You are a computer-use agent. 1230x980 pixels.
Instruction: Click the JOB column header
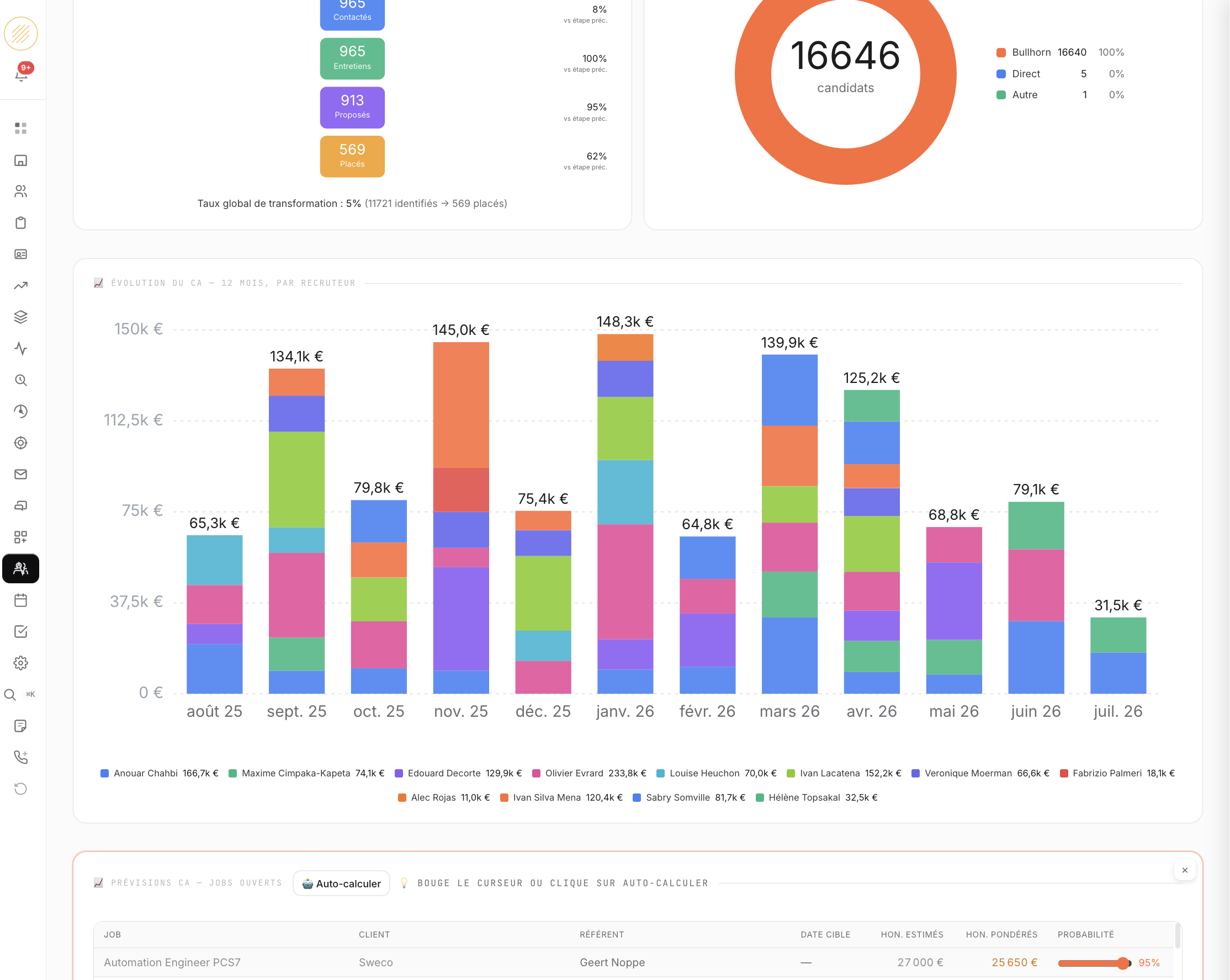[113, 934]
